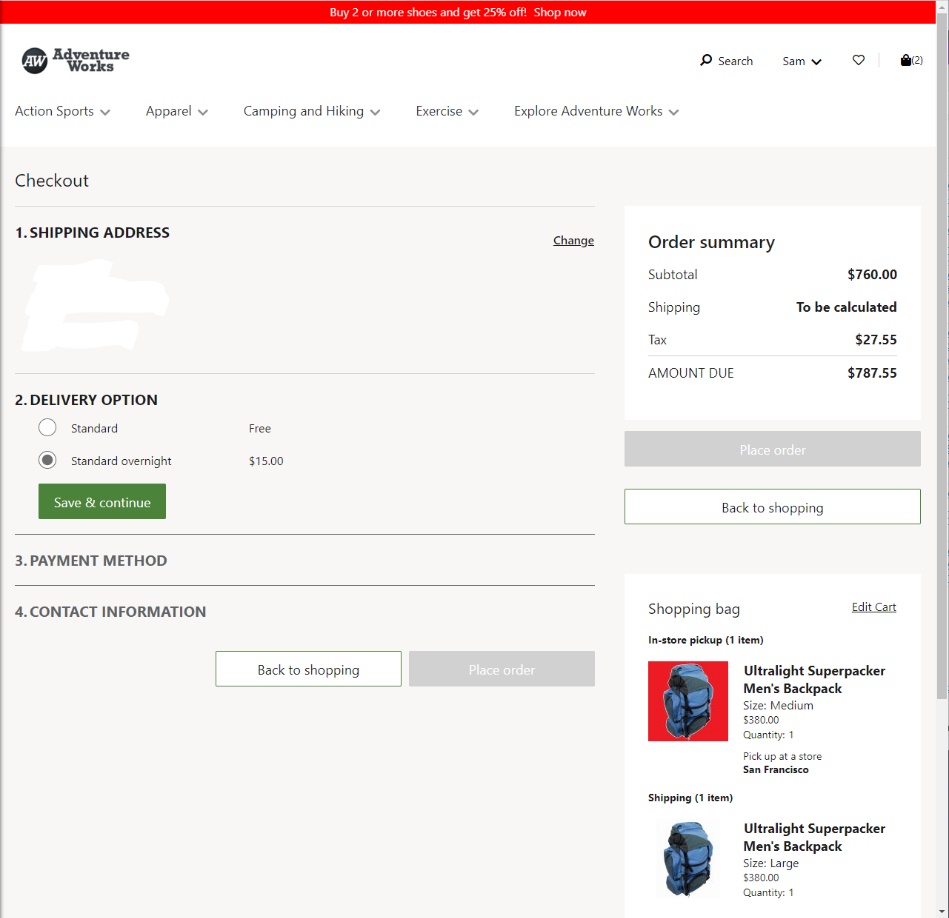The height and width of the screenshot is (918, 949).
Task: Expand the Apparel menu
Action: pyautogui.click(x=177, y=111)
